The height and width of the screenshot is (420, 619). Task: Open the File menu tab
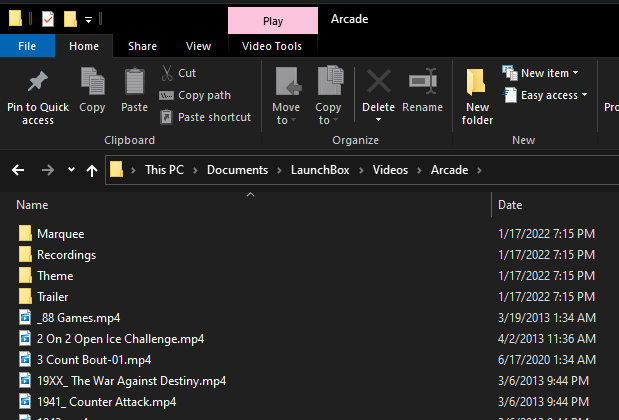click(27, 46)
